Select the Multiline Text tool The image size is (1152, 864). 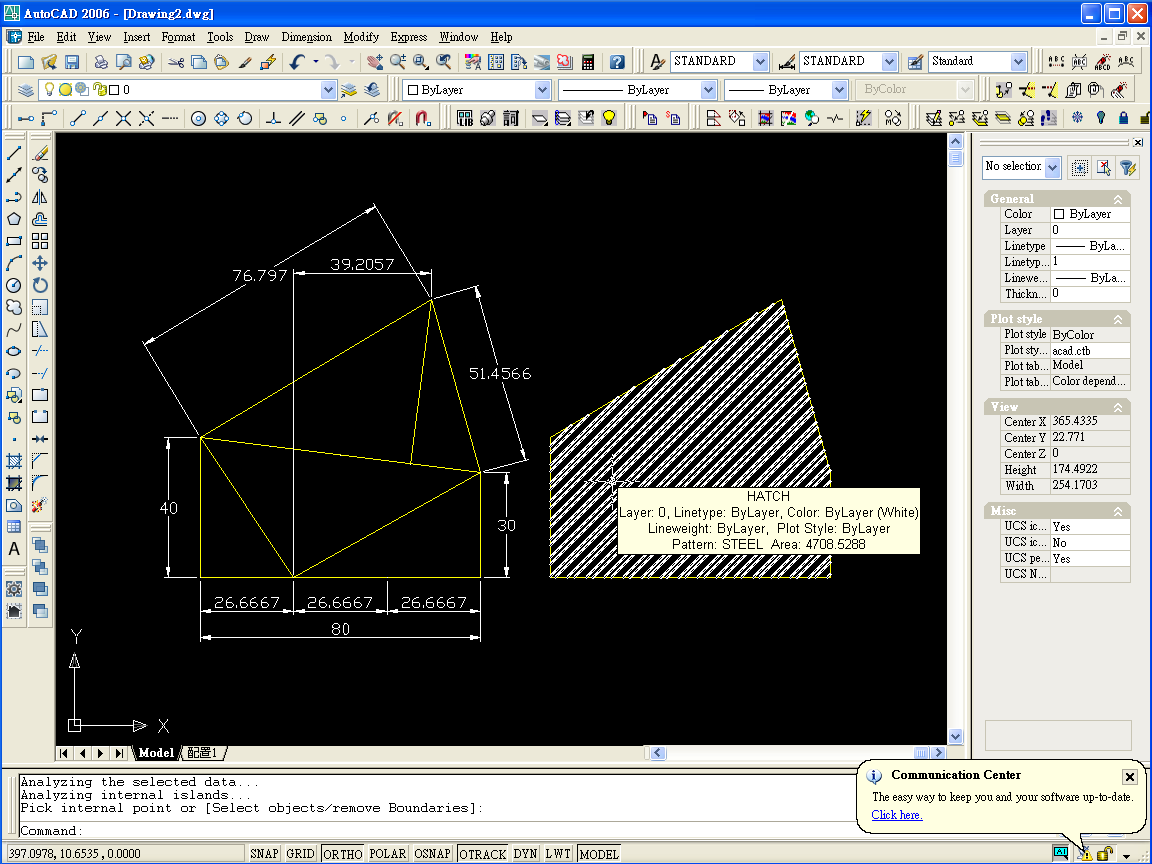coord(14,549)
